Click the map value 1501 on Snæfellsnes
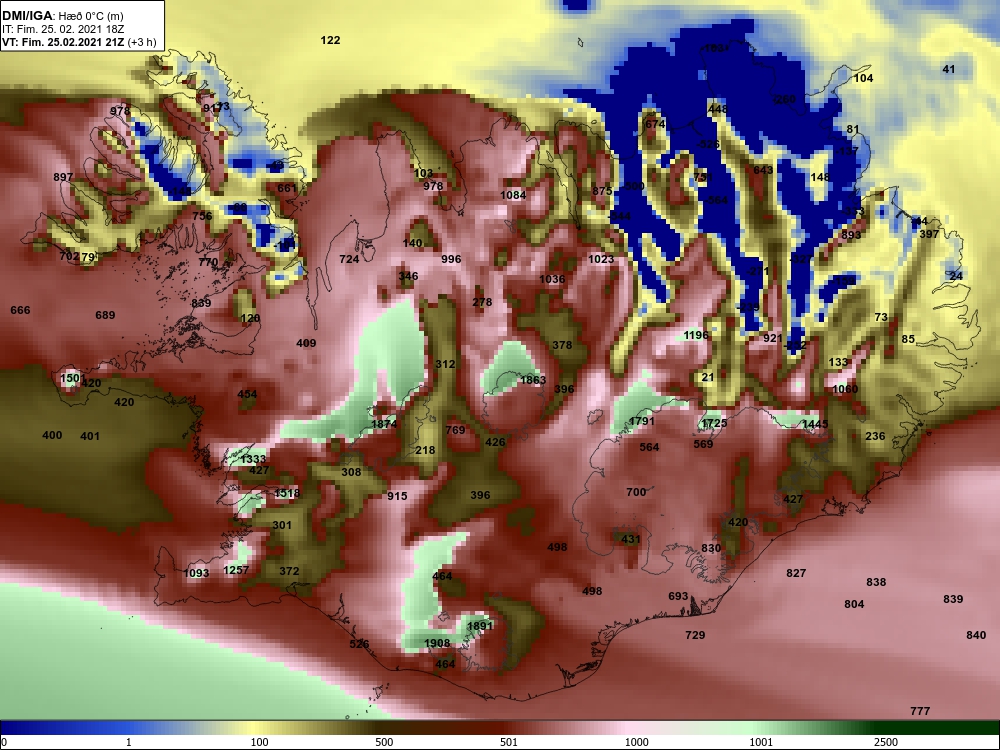The image size is (1000, 750). pyautogui.click(x=72, y=378)
